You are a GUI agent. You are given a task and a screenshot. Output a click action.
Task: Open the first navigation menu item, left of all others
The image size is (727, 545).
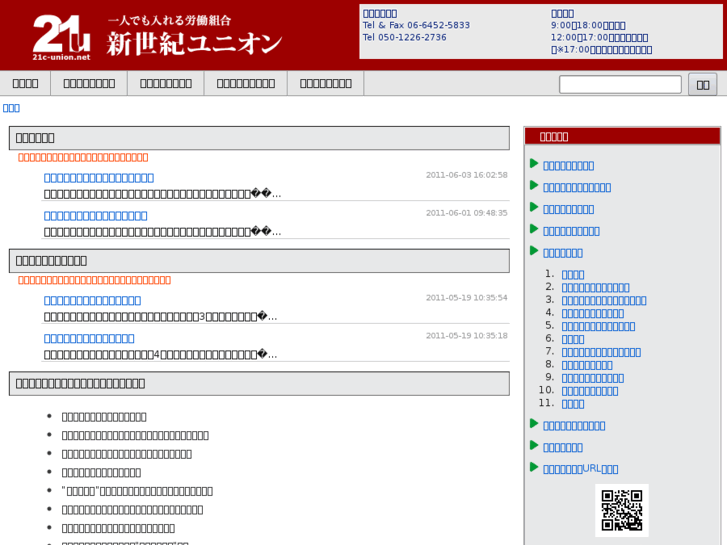pyautogui.click(x=25, y=83)
